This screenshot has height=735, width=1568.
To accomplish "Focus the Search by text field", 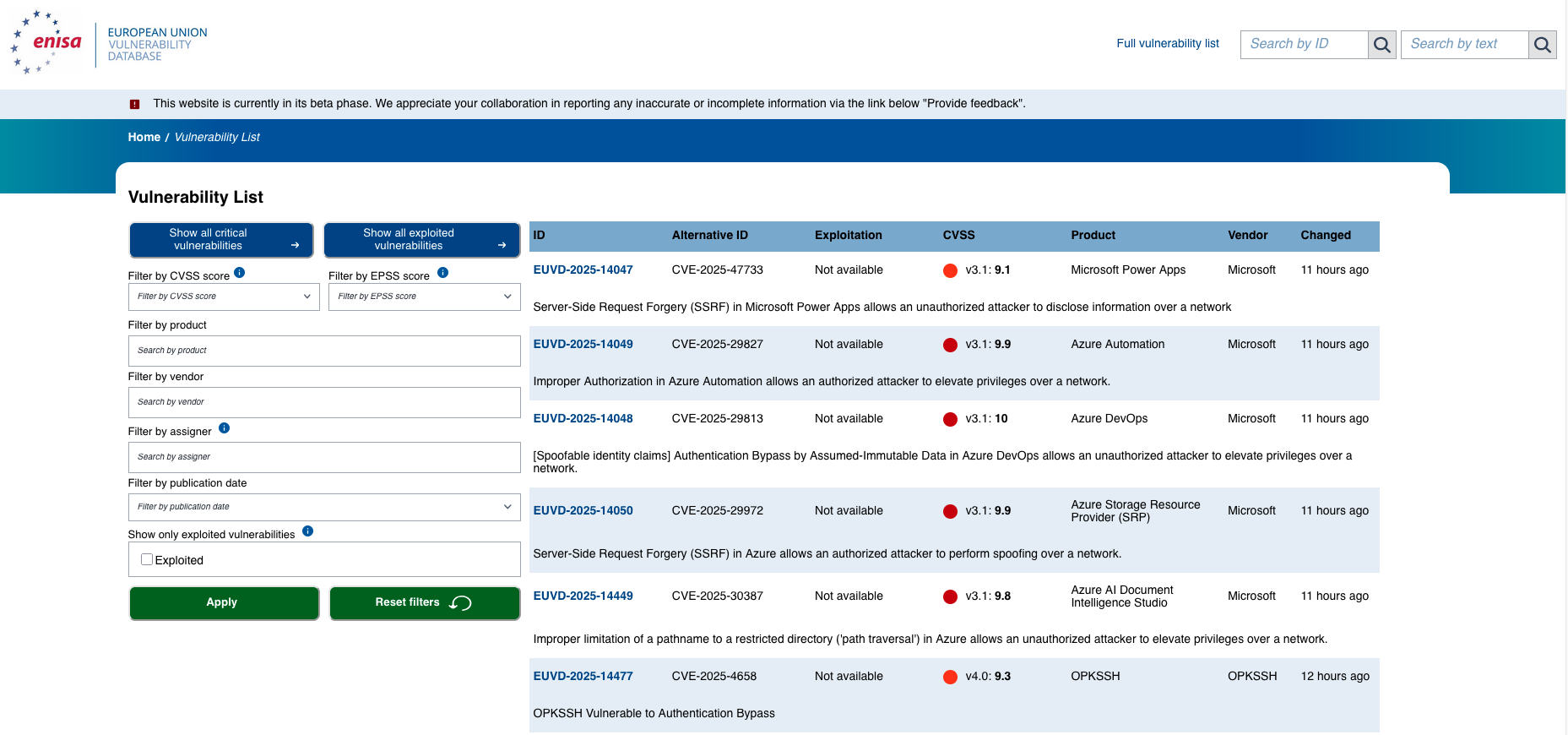I will [1465, 45].
